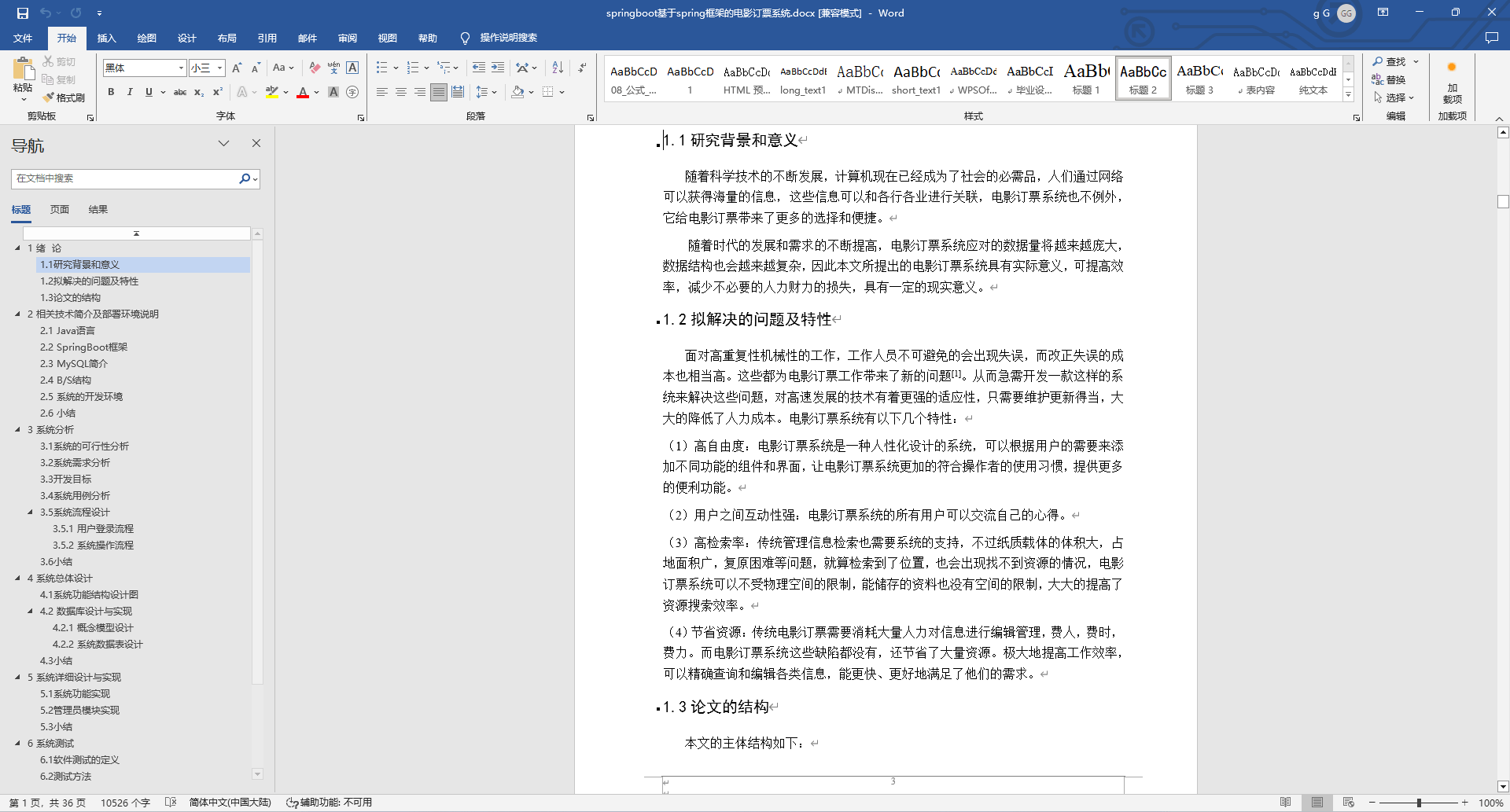Click the Format Painter brush button
1510x812 pixels.
(64, 97)
